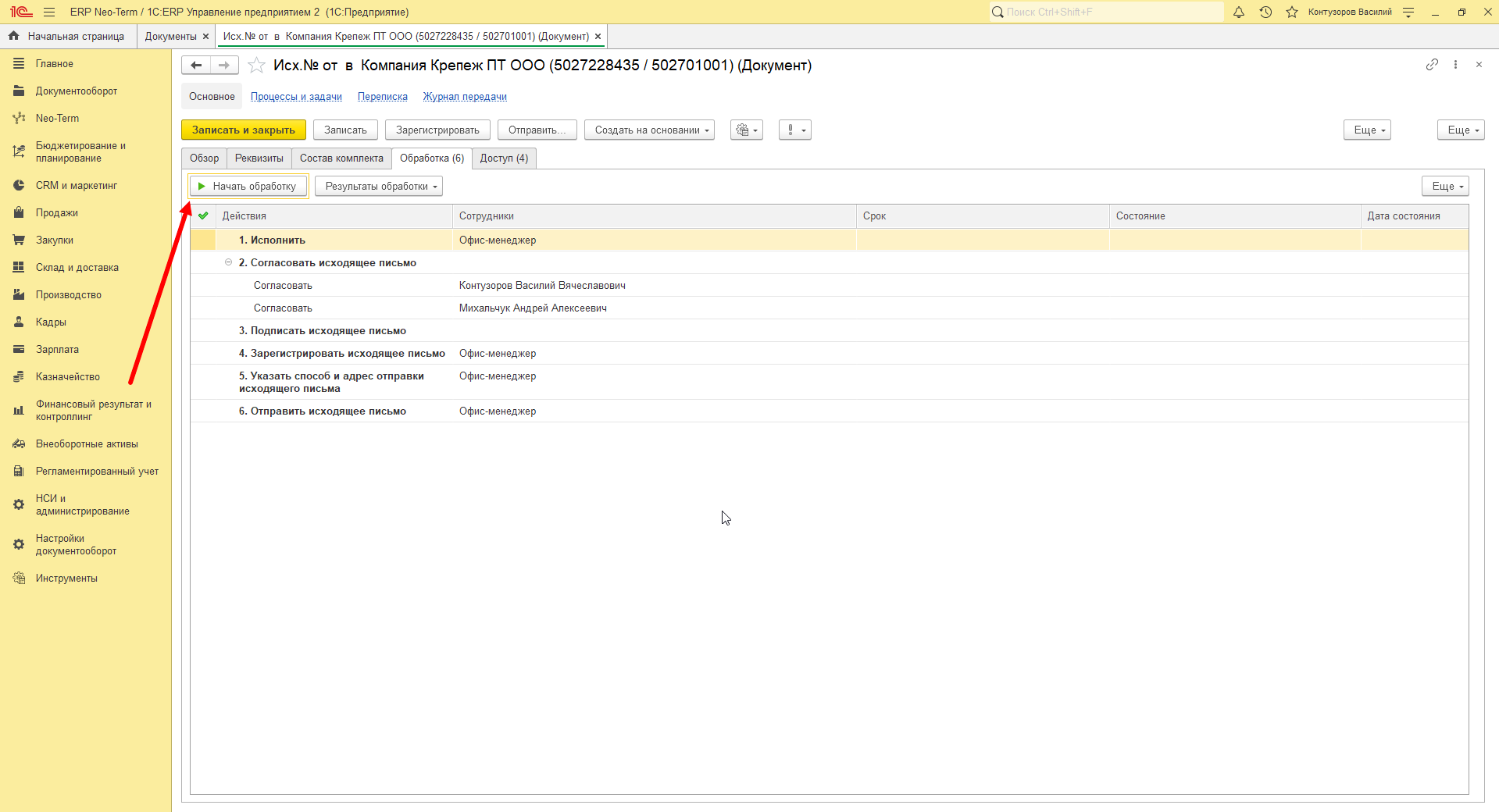Screen dimensions: 1499x812
Task: Go forward with right arrow button
Action: (x=224, y=66)
